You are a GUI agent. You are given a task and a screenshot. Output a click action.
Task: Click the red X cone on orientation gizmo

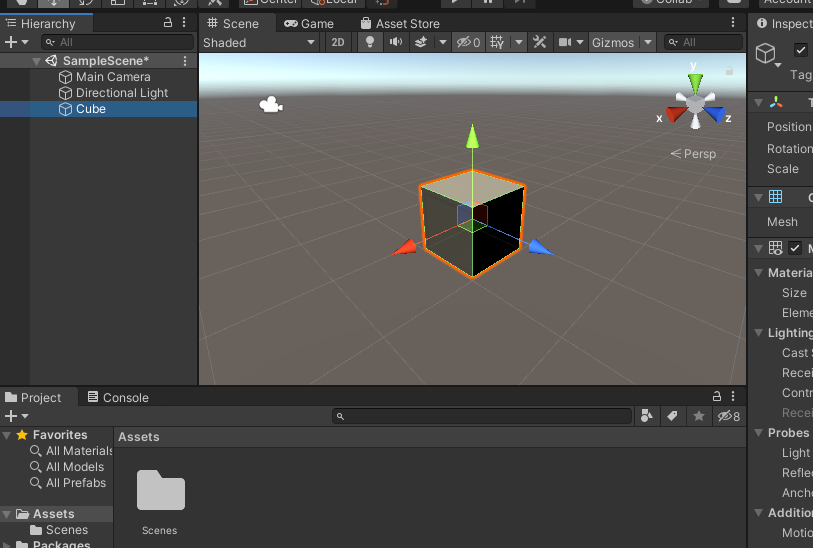pos(676,114)
